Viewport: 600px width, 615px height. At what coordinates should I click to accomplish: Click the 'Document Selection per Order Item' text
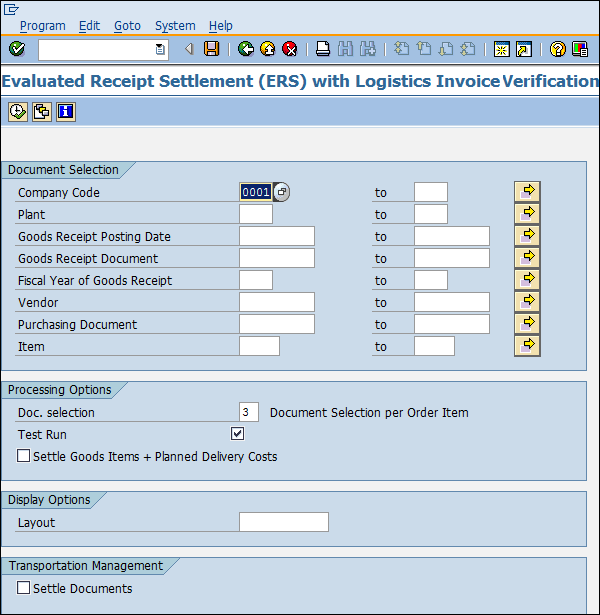369,413
